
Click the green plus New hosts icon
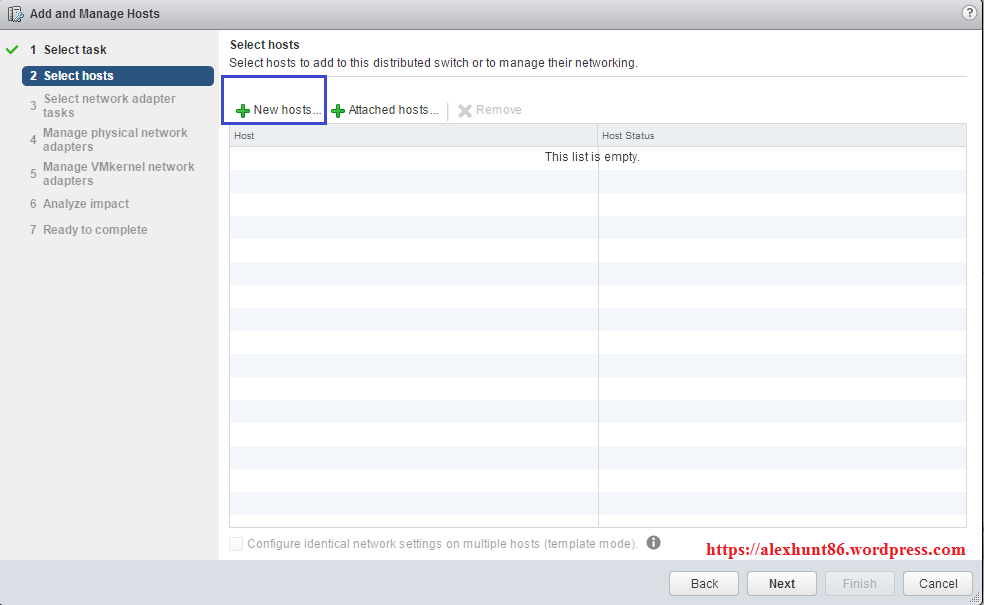coord(243,111)
